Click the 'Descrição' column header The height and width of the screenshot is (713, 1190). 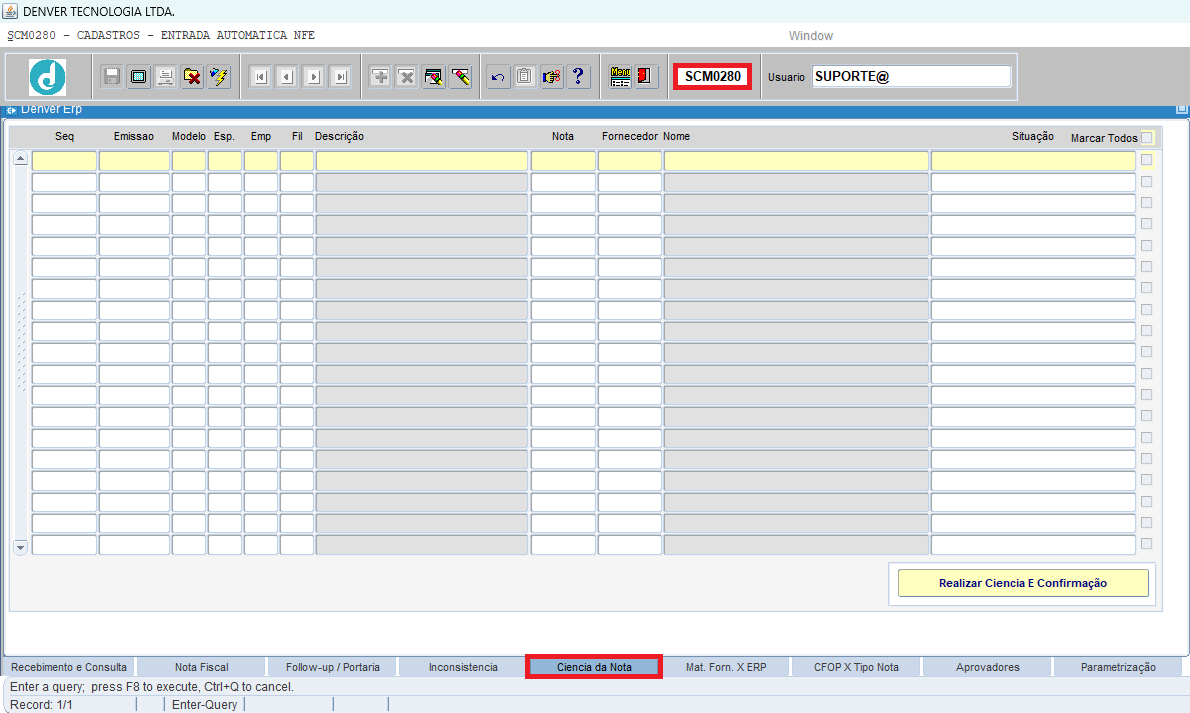[x=339, y=137]
